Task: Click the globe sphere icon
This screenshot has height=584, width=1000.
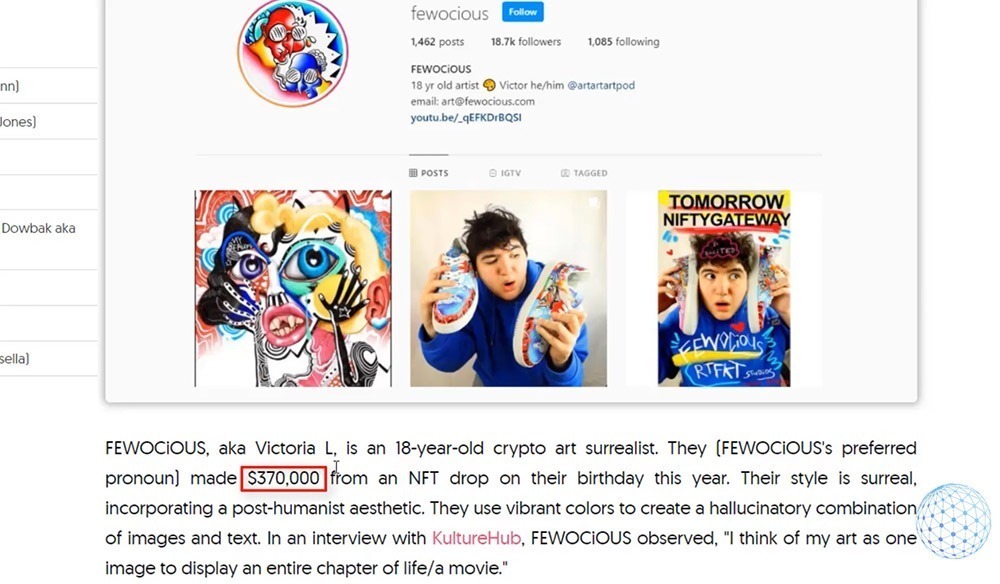Action: point(953,522)
